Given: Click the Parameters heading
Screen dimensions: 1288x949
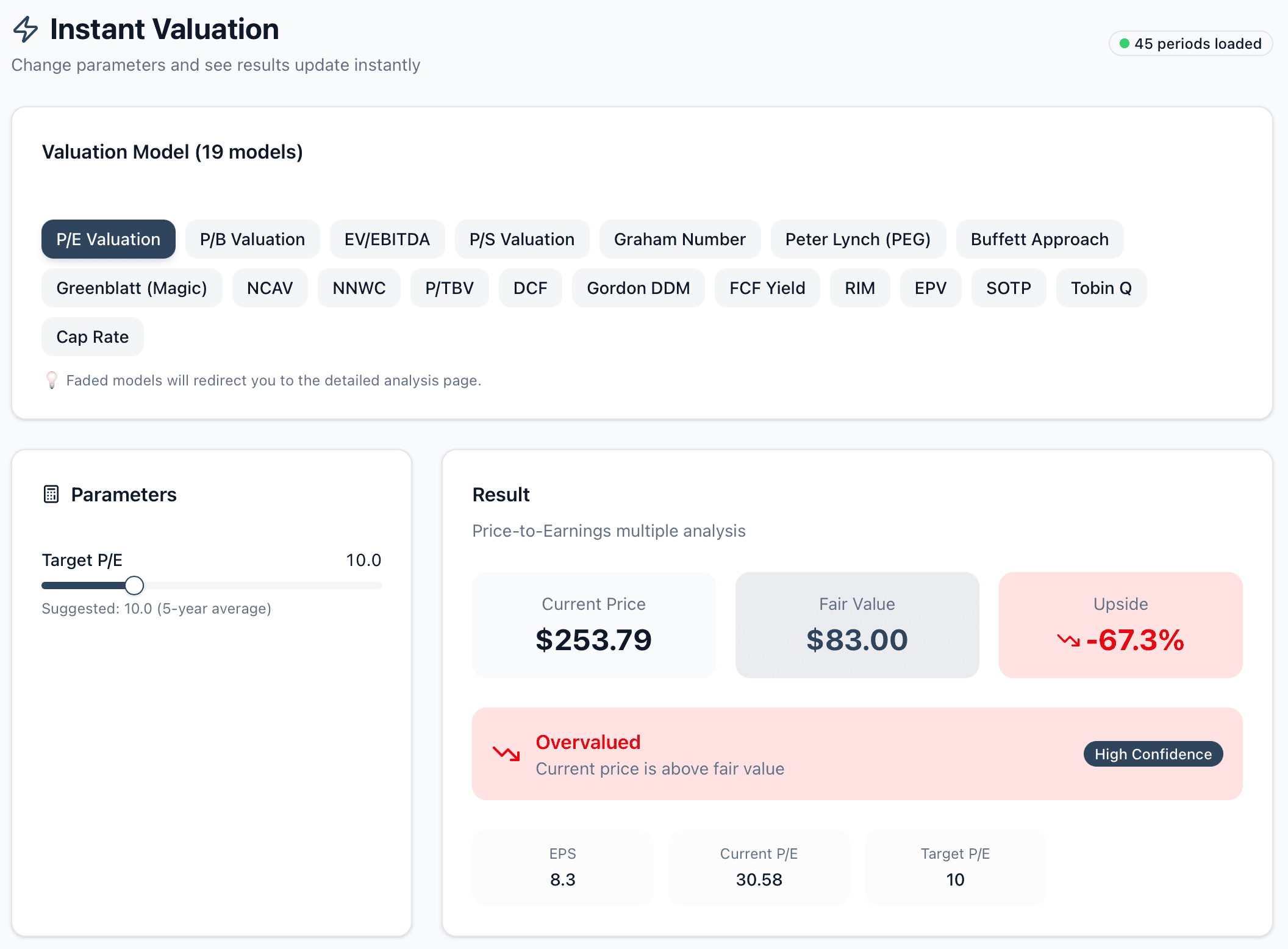Looking at the screenshot, I should 124,495.
